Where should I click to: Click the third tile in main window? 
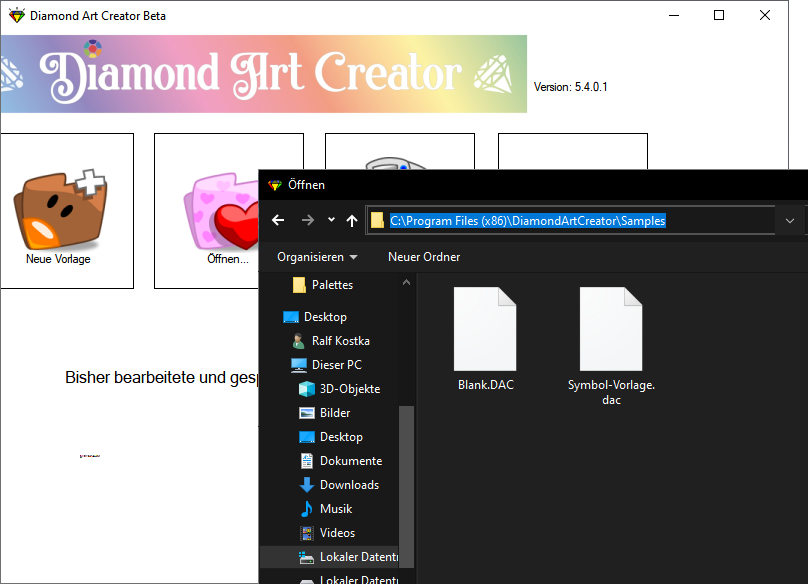[399, 151]
